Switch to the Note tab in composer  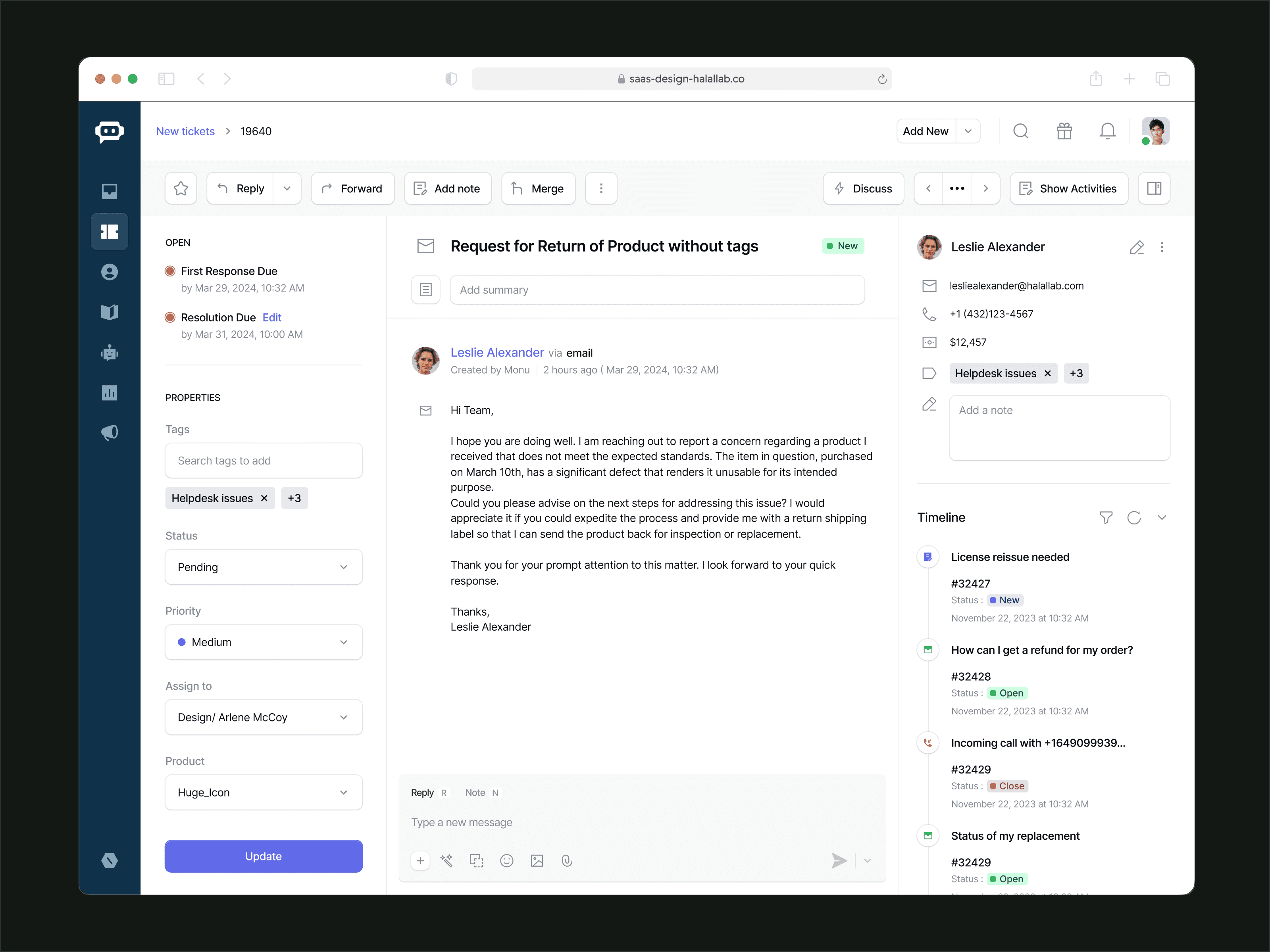point(475,793)
